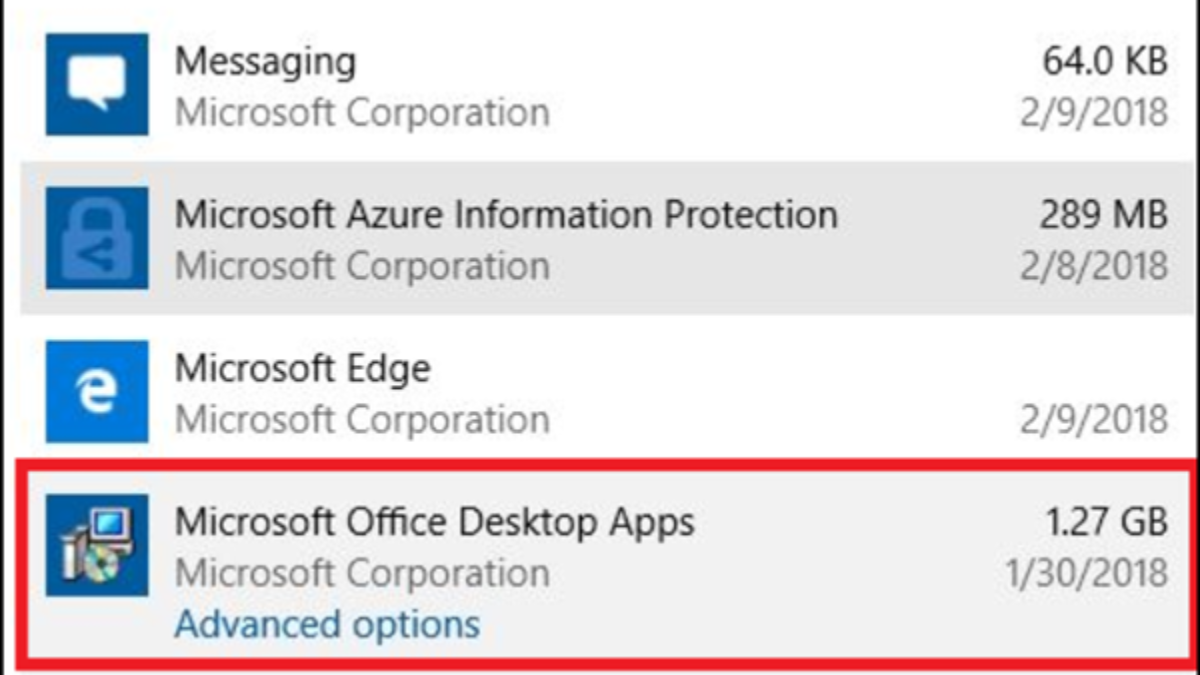Viewport: 1200px width, 675px height.
Task: Click Microsoft Corporation publisher under Messaging
Action: 362,112
